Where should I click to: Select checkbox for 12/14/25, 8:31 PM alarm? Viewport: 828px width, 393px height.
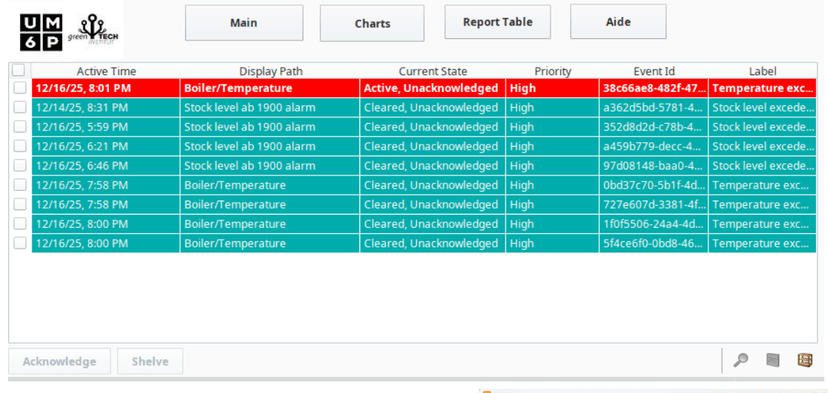coord(20,107)
